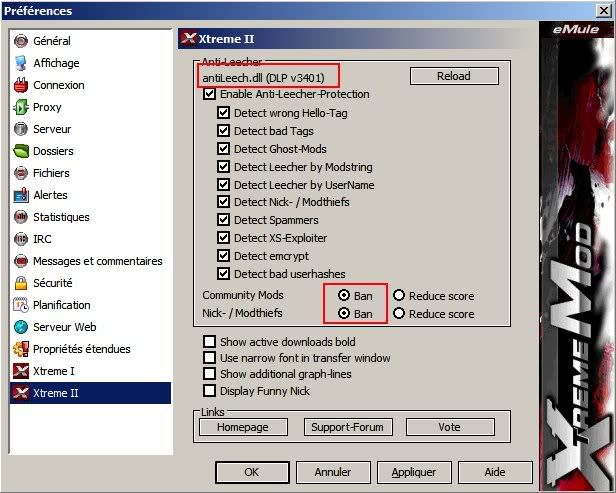Close the Préférences dialog window
Image resolution: width=616 pixels, height=493 pixels.
coord(604,11)
